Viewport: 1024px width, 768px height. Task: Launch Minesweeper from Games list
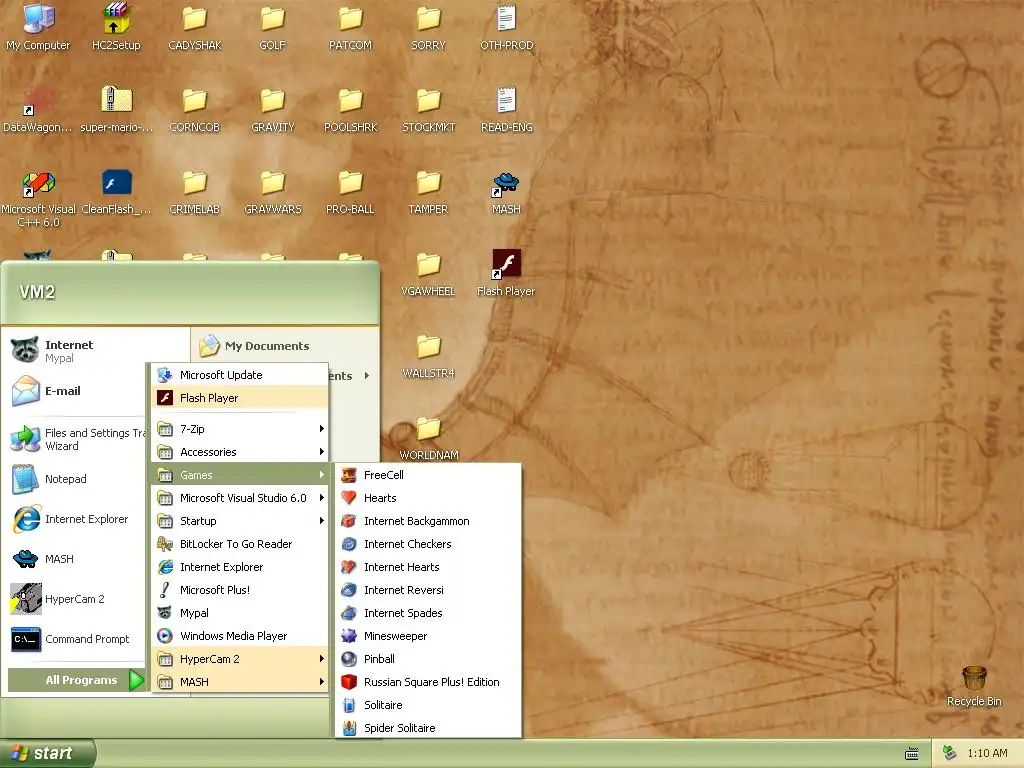coord(428,635)
